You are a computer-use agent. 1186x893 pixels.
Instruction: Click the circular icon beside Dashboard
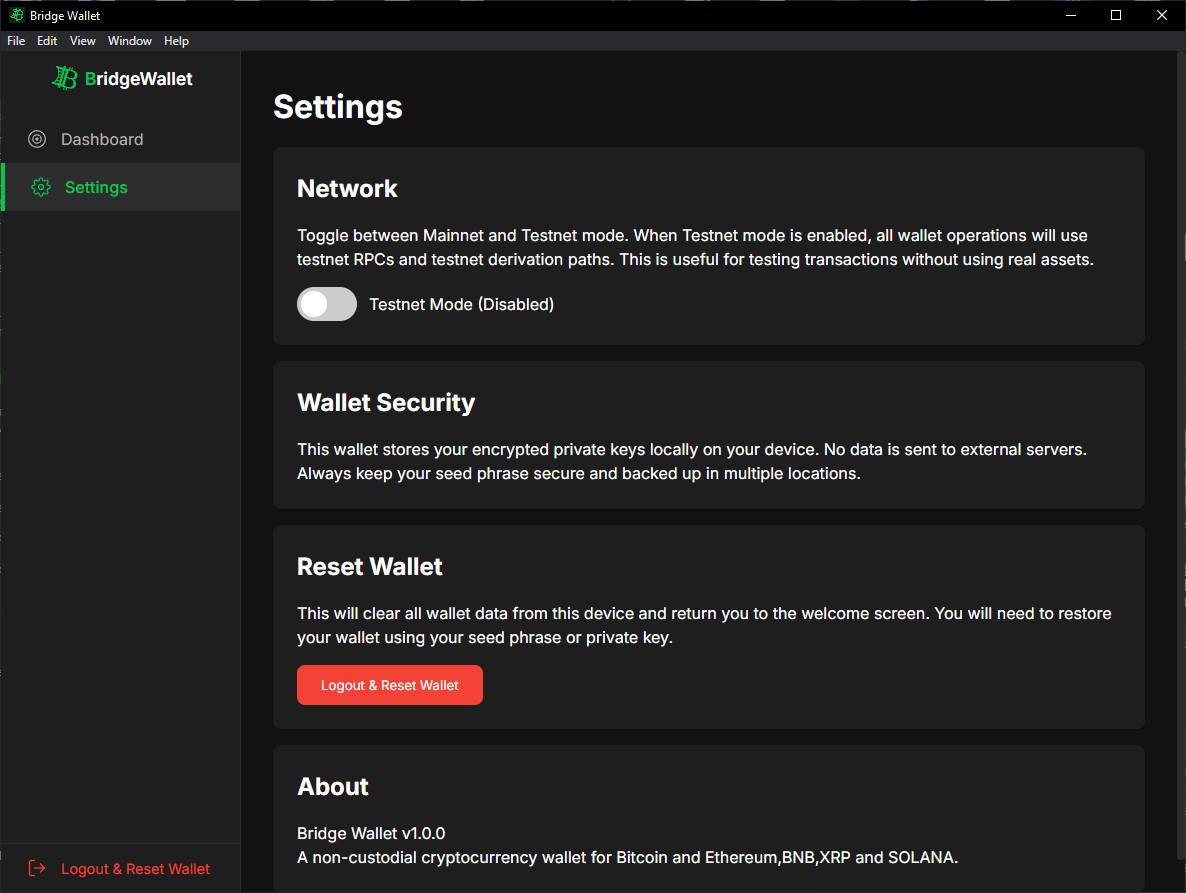coord(37,139)
